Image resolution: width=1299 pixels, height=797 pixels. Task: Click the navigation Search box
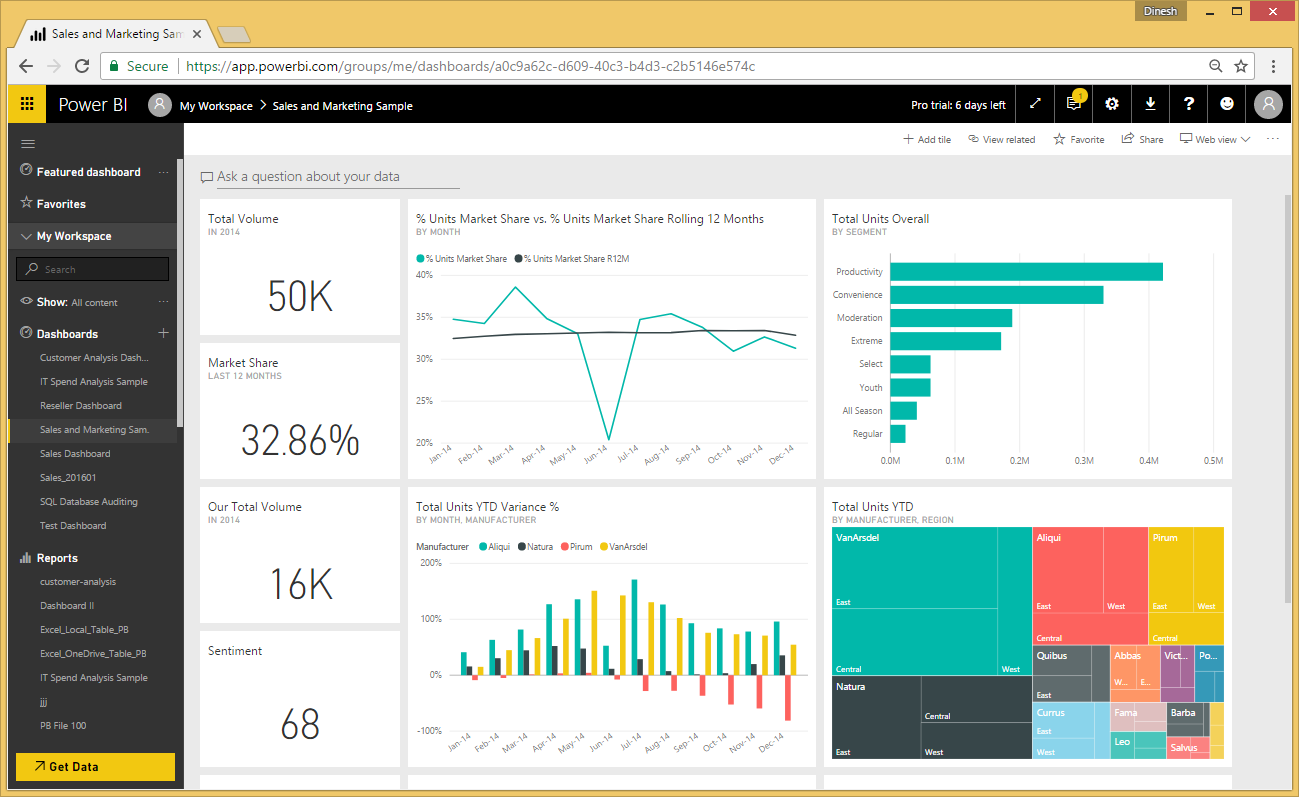coord(92,269)
